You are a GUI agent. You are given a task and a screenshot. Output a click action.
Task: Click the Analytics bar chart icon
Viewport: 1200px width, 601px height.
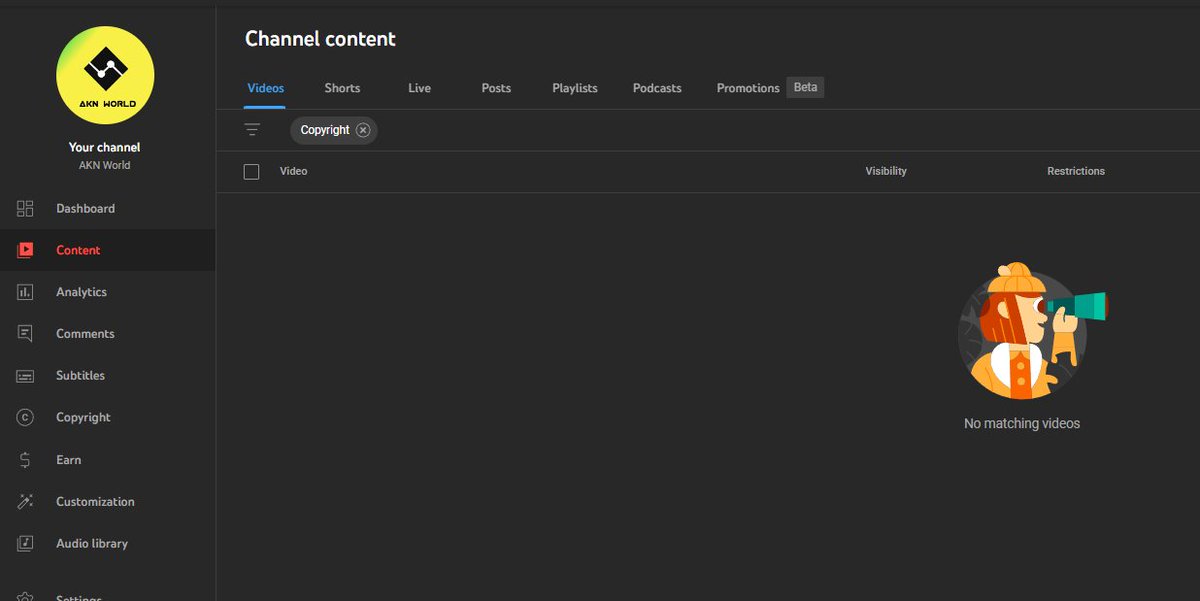click(x=26, y=292)
